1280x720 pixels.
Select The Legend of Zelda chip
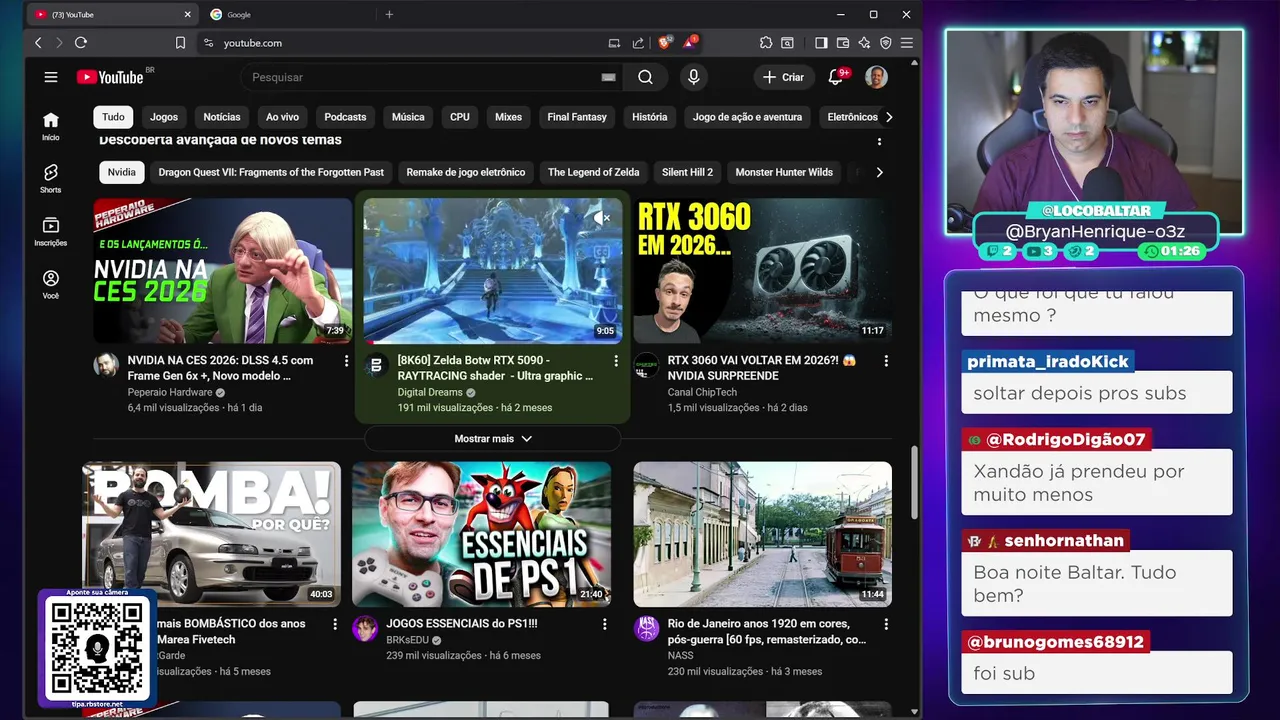pos(593,172)
